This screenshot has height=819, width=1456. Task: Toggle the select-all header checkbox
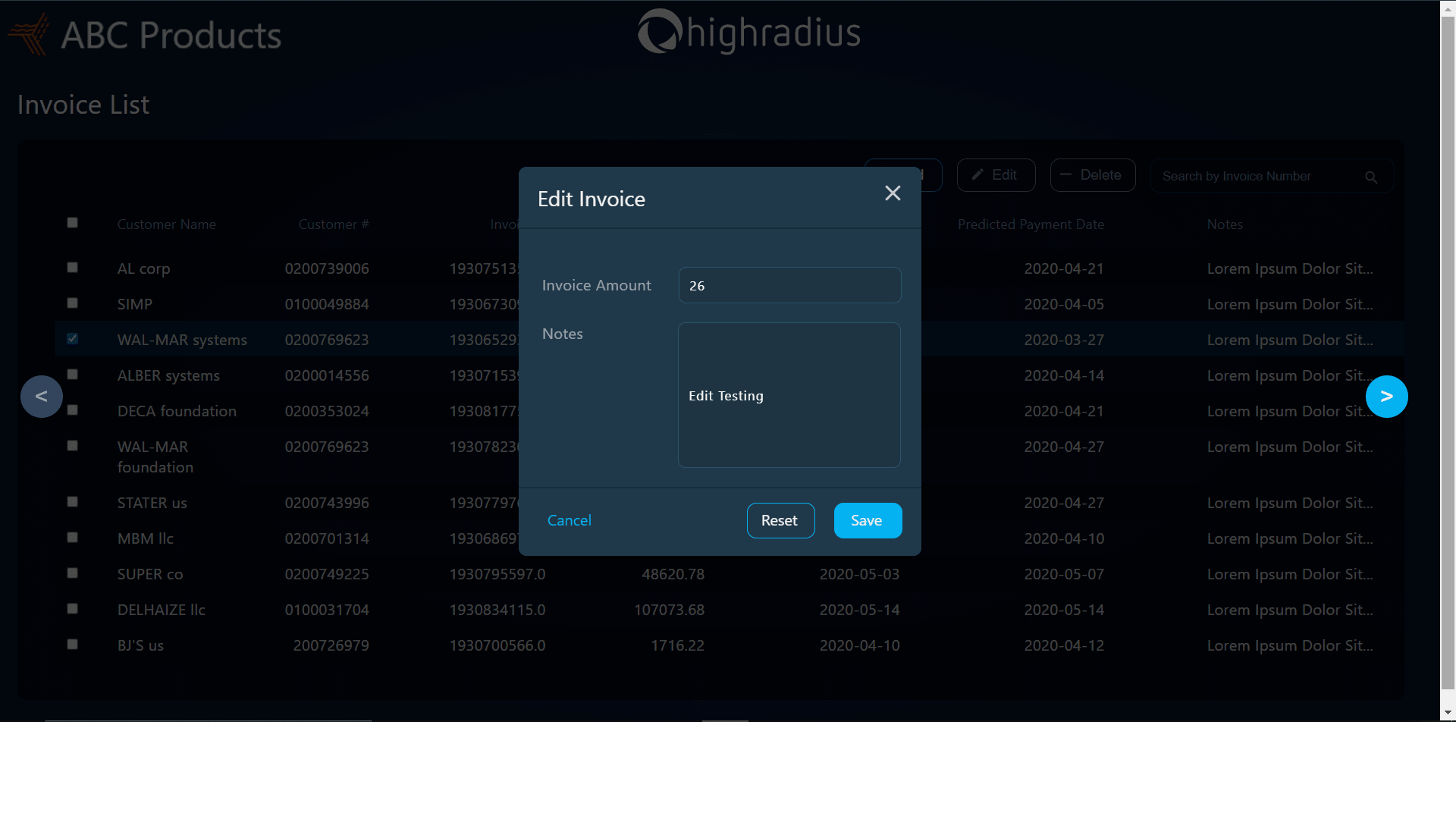coord(73,223)
